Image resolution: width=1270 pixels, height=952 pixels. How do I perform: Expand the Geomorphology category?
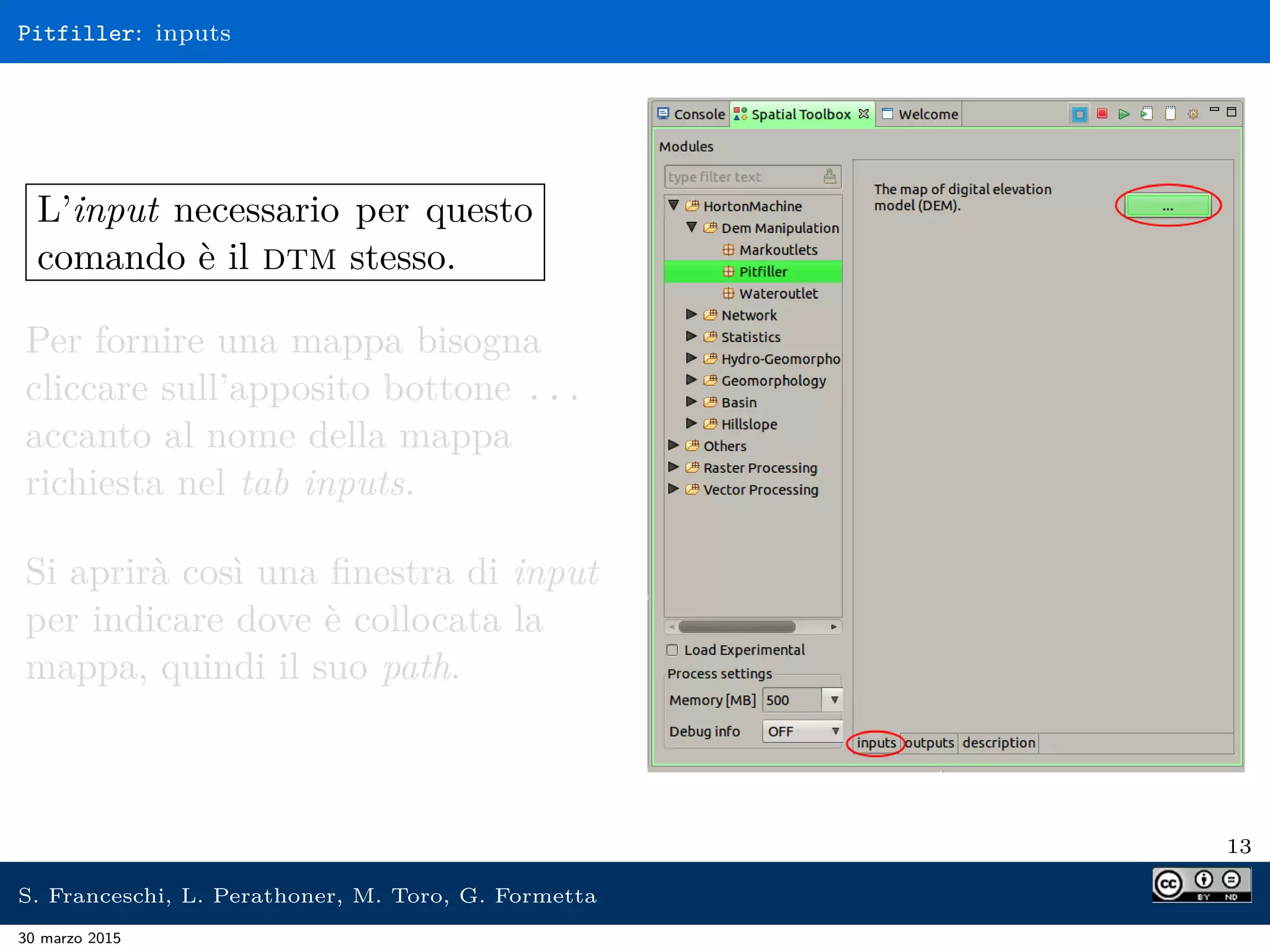point(691,379)
